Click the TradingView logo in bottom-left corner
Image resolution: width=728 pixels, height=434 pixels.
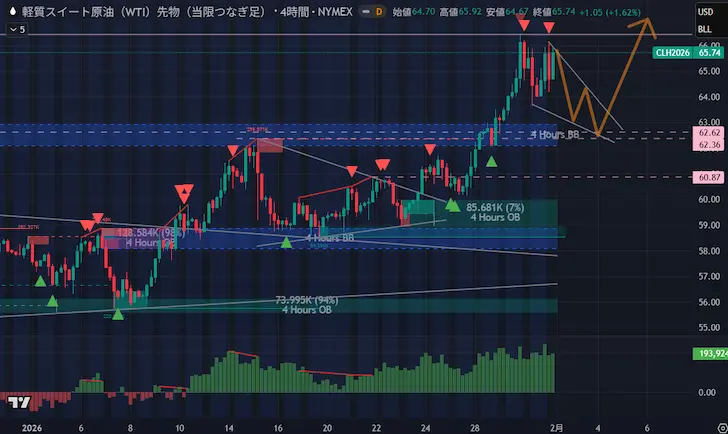coord(17,404)
